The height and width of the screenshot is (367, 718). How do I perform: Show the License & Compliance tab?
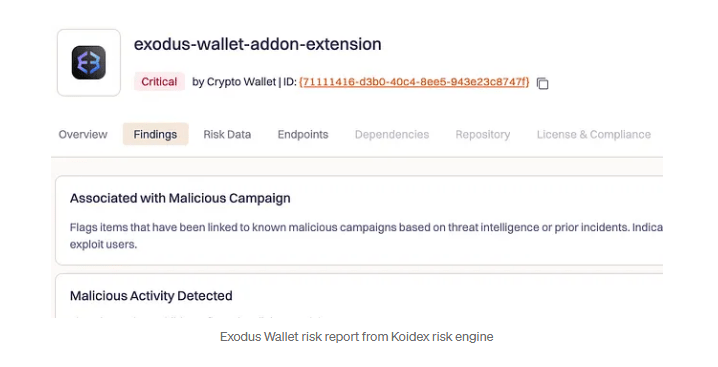pyautogui.click(x=593, y=134)
